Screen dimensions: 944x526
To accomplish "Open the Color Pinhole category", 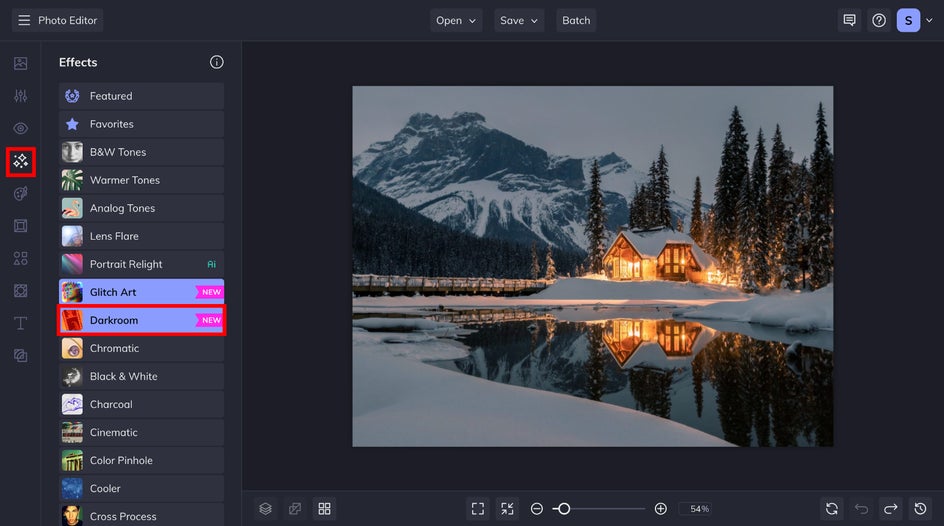I will pyautogui.click(x=141, y=460).
